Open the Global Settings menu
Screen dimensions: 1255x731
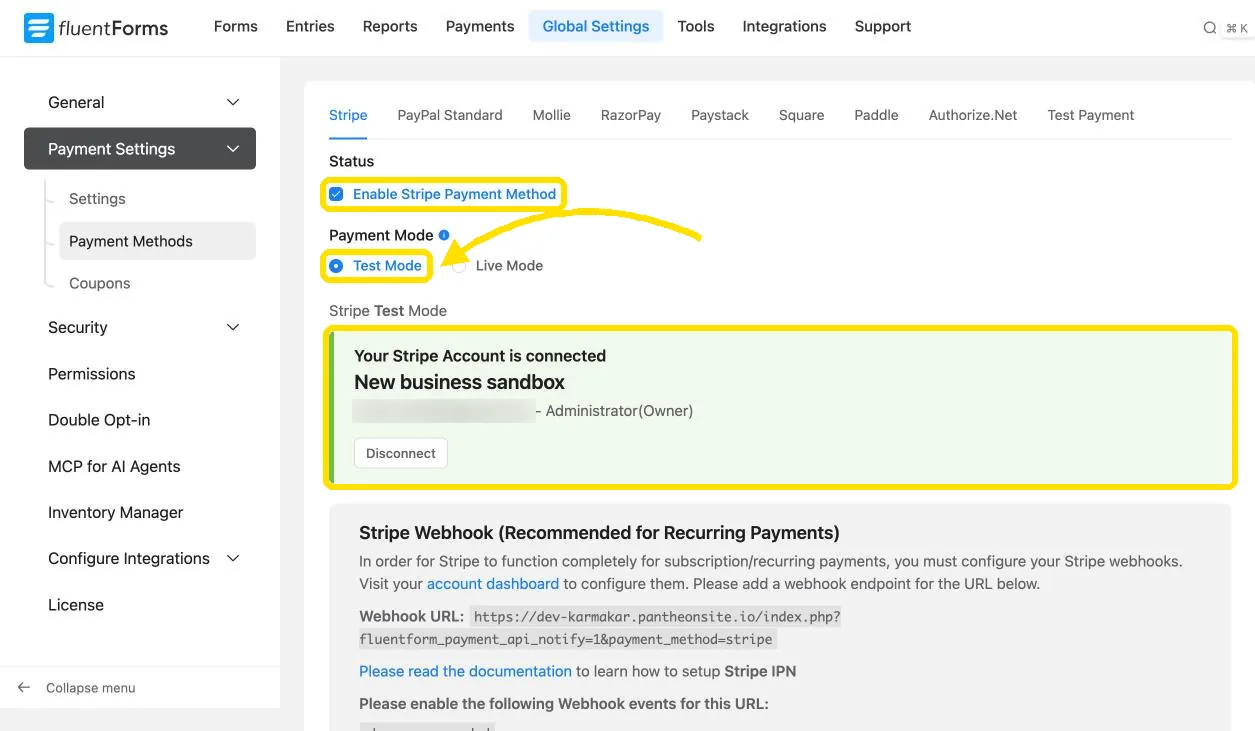[x=596, y=26]
